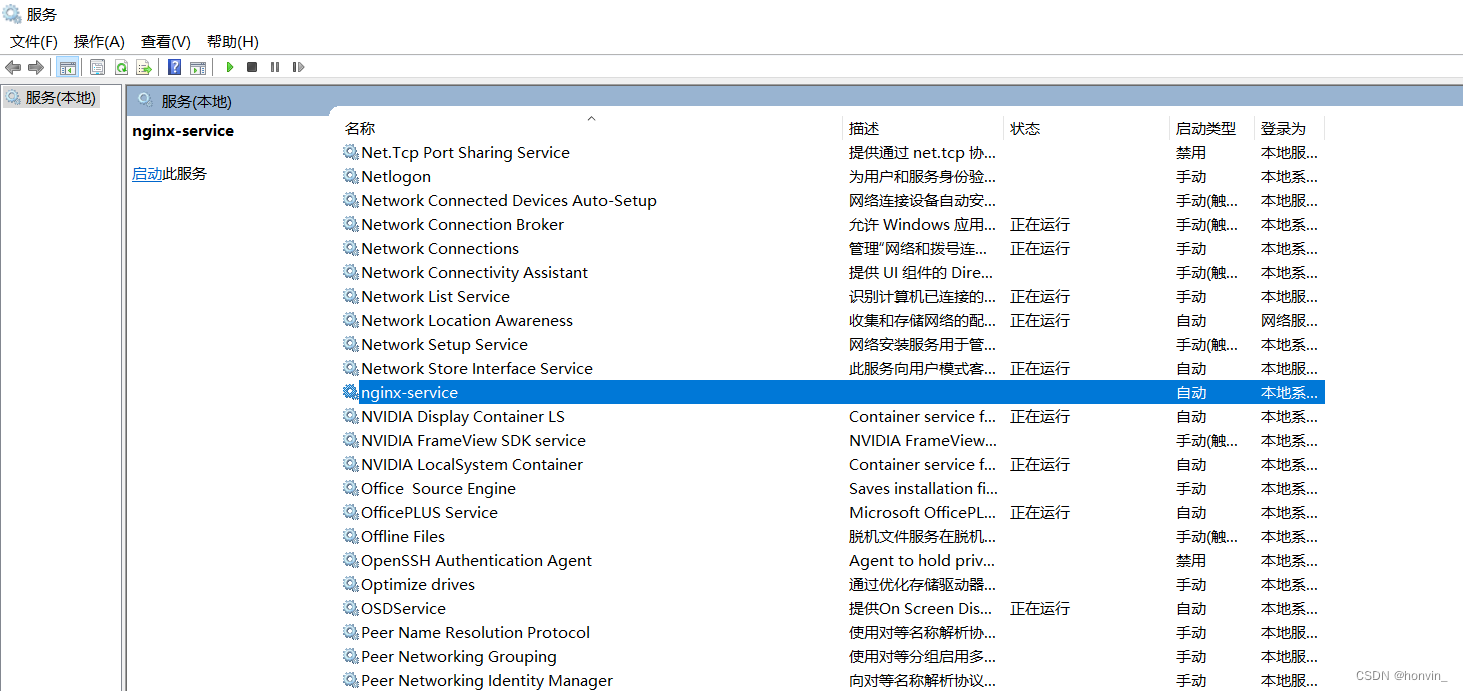Viewport: 1463px width, 691px height.
Task: Select the Net.Tcp Port Sharing Service row
Action: (x=832, y=152)
